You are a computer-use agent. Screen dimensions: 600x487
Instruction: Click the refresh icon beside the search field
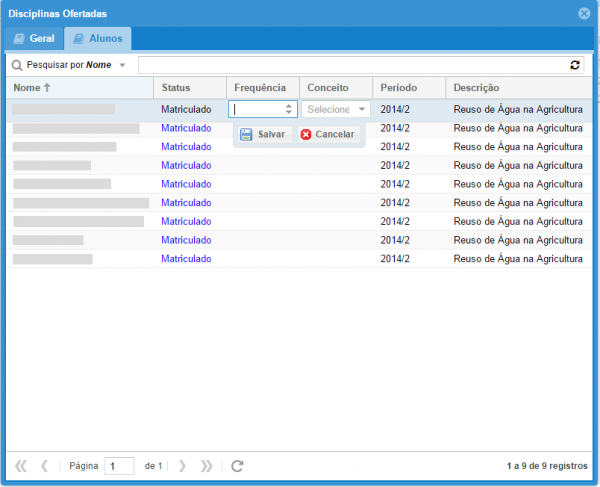pos(575,65)
